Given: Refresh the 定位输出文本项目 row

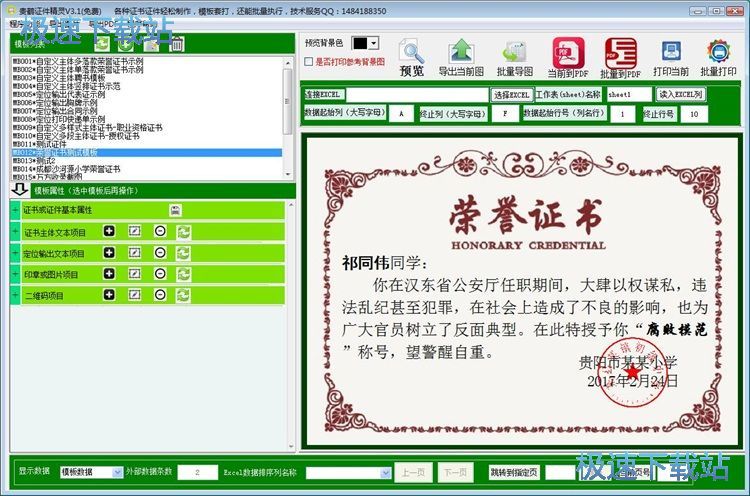Looking at the screenshot, I should click(183, 253).
